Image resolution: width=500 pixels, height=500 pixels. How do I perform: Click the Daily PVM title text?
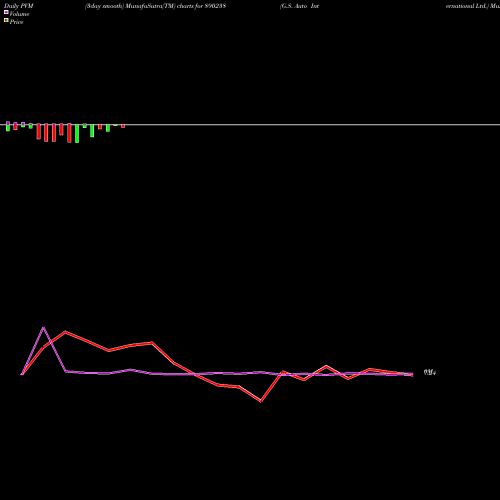19,6
